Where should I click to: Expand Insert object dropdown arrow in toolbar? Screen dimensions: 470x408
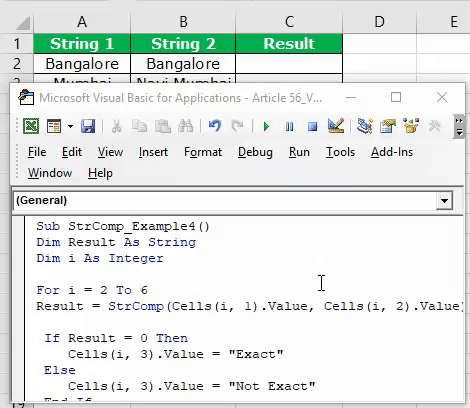click(70, 126)
